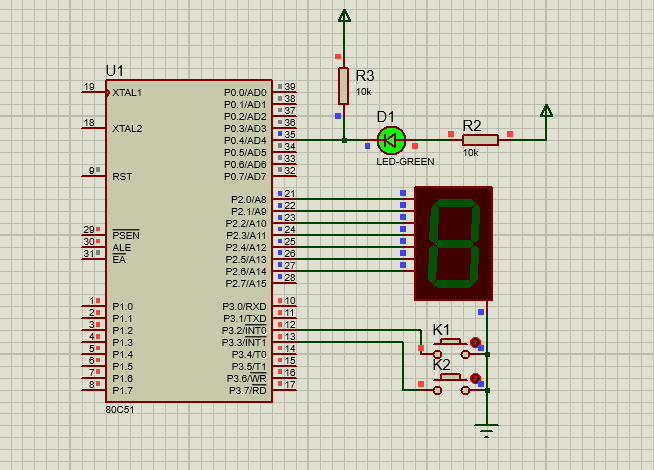Click the P0.7/AD7 pin label
654x470 pixels.
tap(245, 177)
